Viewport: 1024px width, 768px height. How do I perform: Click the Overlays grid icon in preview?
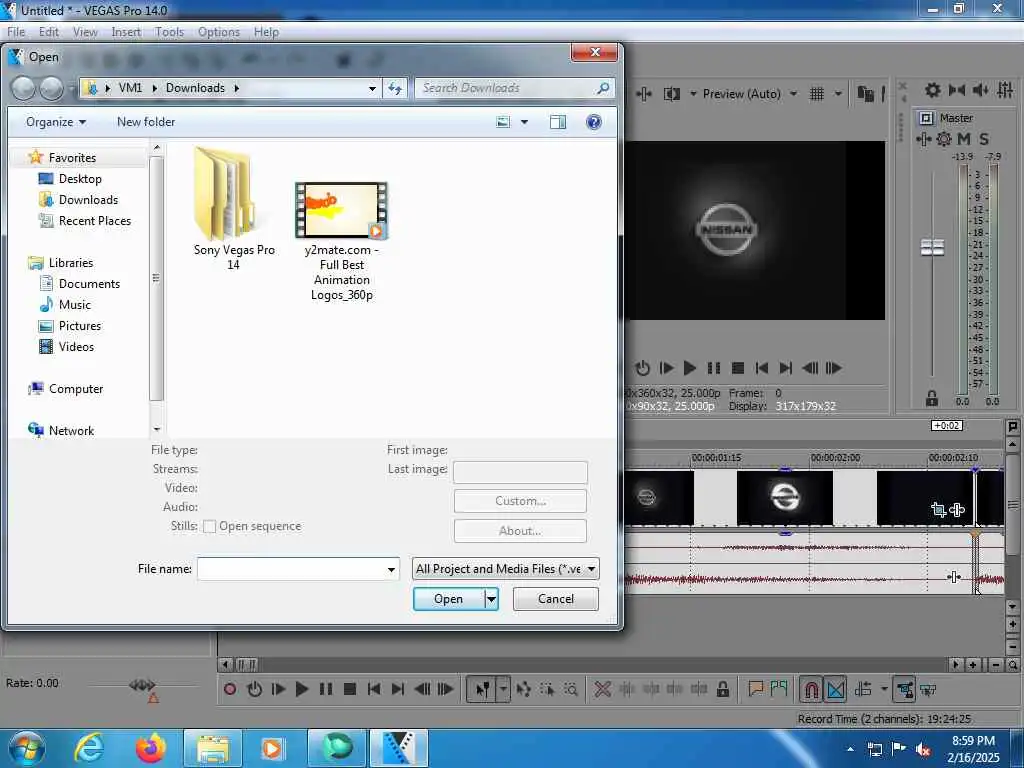click(x=817, y=94)
